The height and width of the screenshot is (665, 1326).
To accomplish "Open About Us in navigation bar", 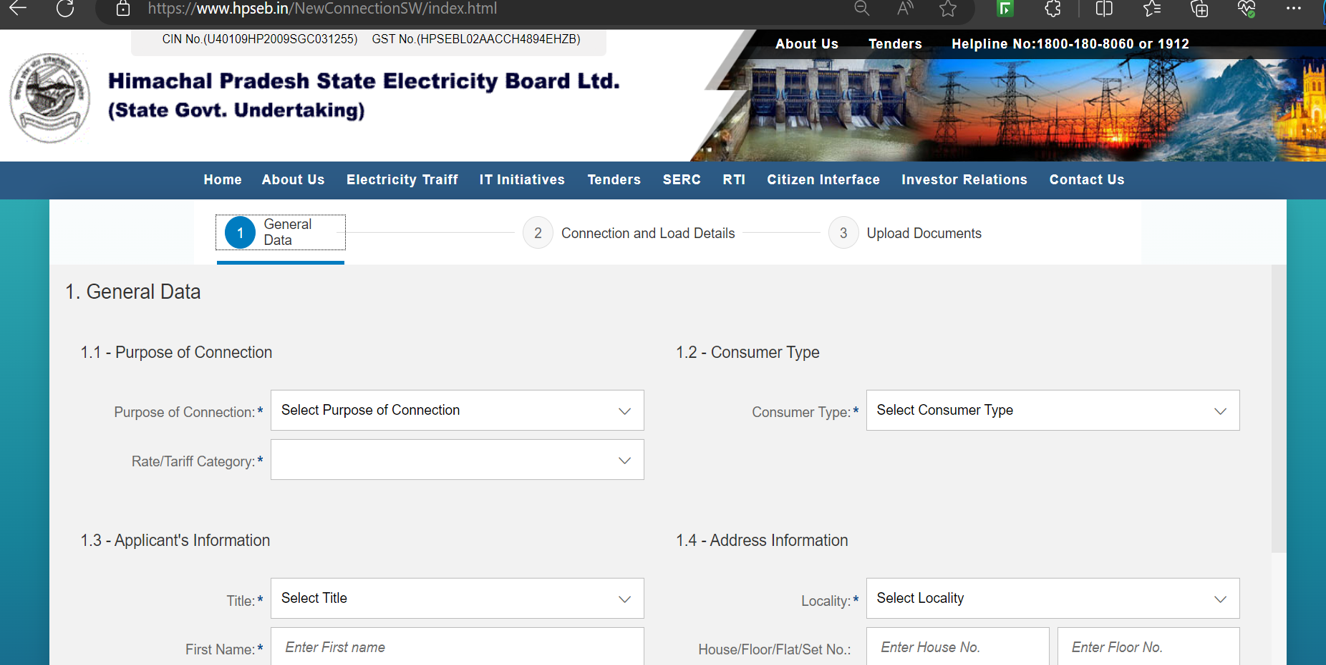I will coord(293,180).
